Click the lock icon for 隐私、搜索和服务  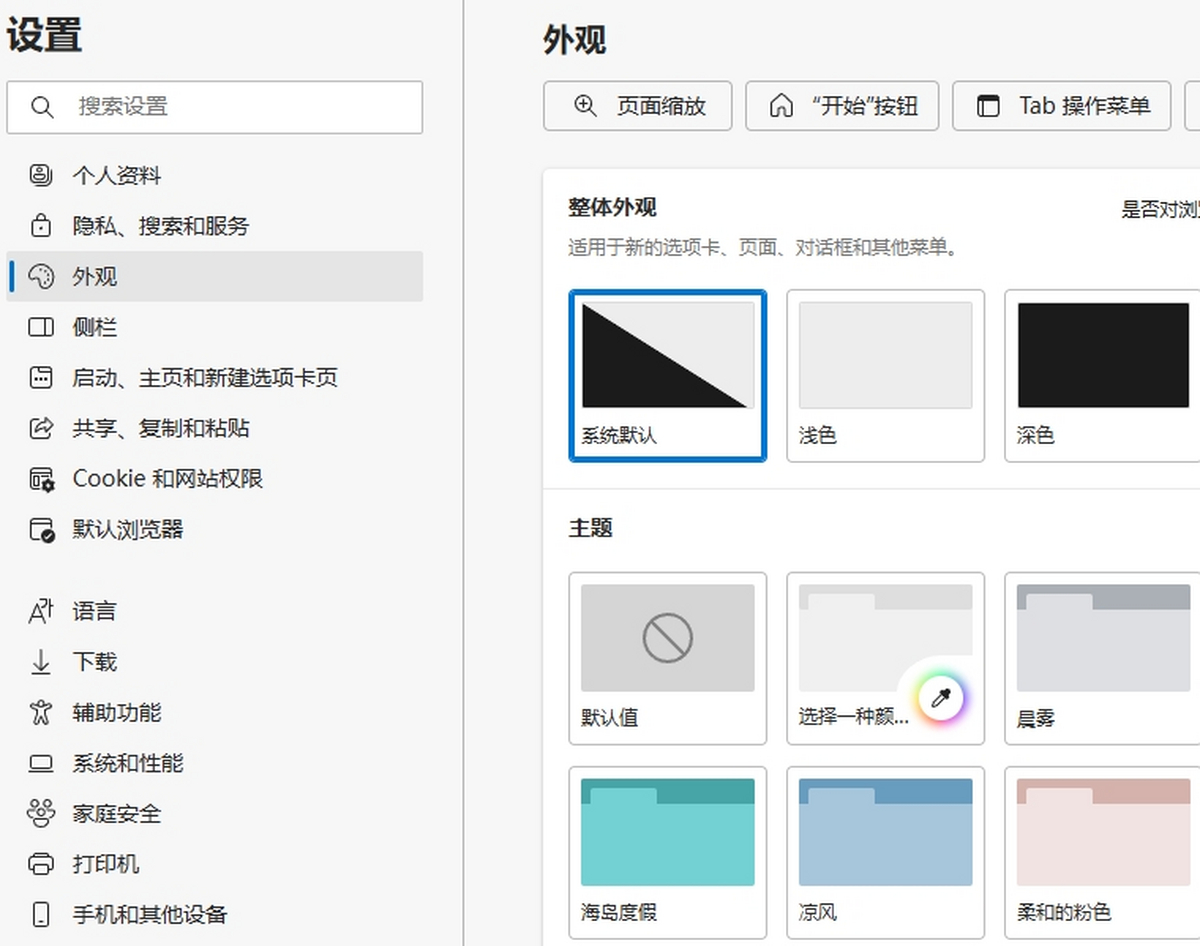tap(41, 226)
